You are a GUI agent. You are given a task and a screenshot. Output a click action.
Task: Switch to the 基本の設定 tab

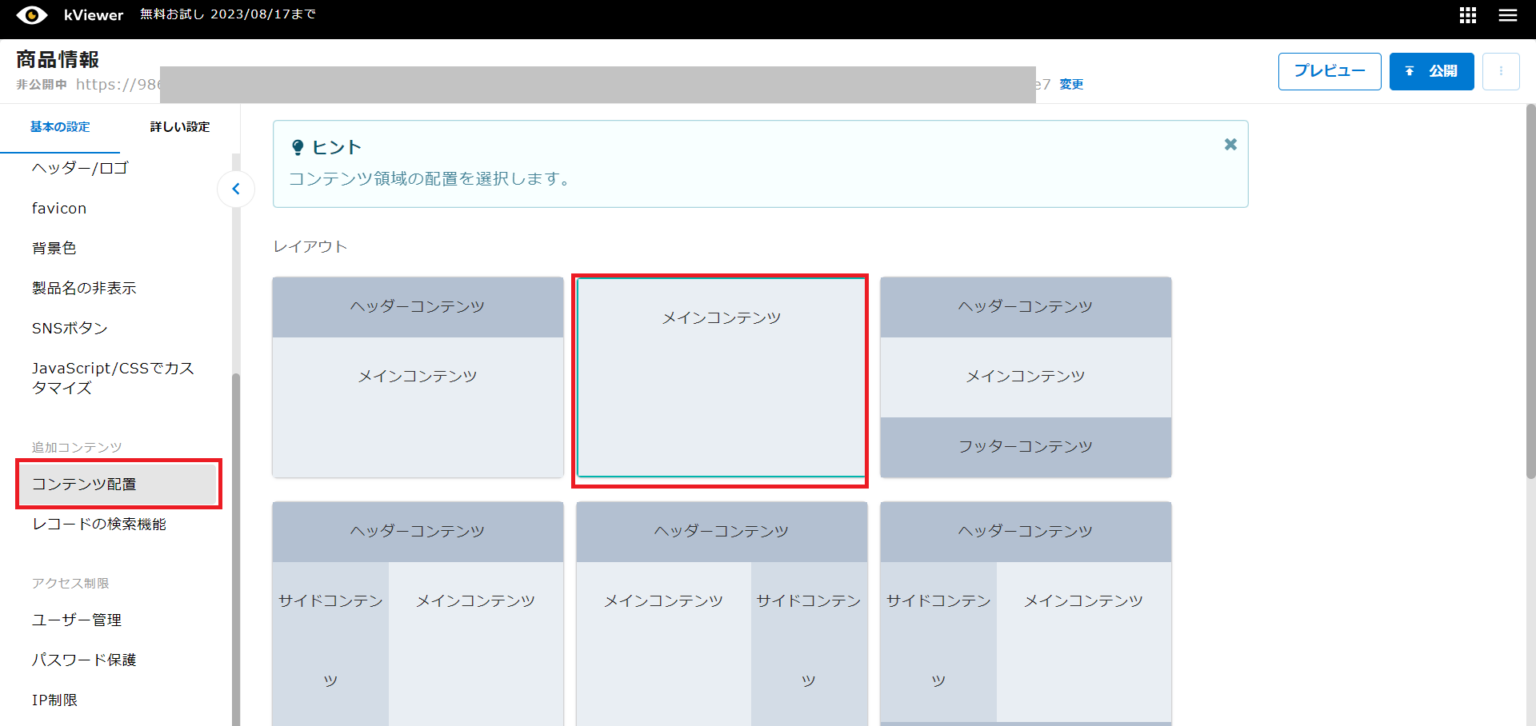59,126
